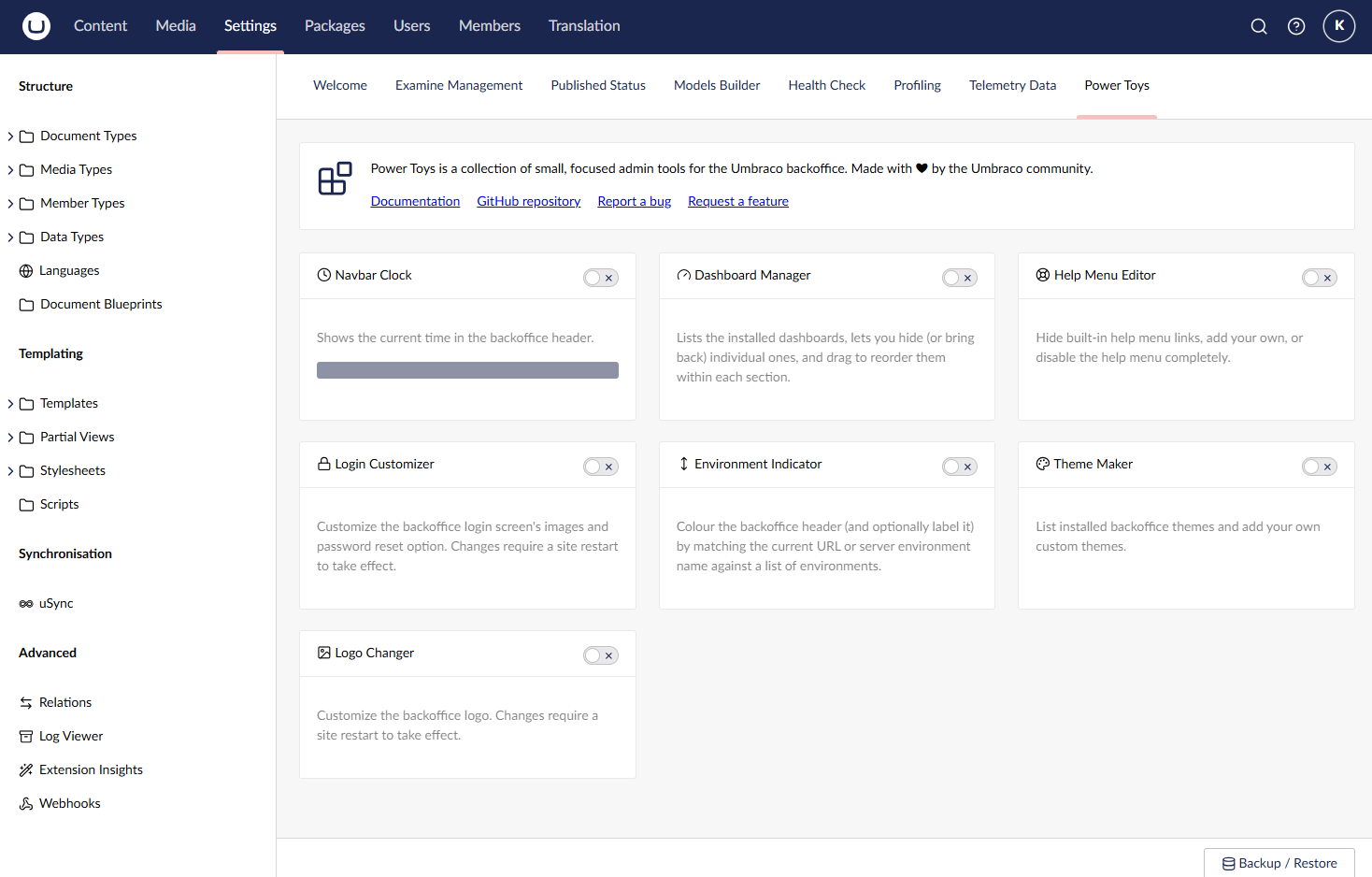The width and height of the screenshot is (1372, 877).
Task: Enable the Dashboard Manager toggle
Action: point(960,278)
